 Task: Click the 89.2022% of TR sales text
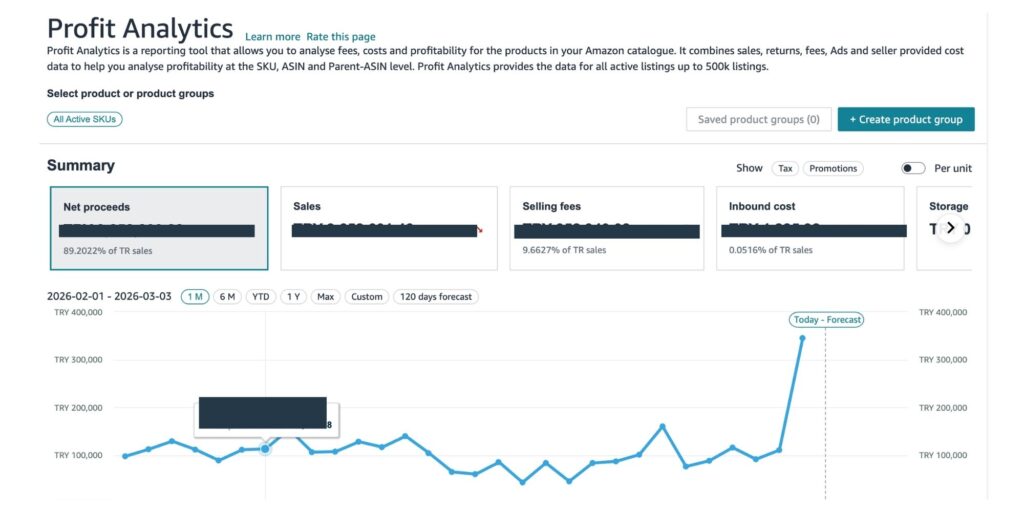[x=108, y=251]
